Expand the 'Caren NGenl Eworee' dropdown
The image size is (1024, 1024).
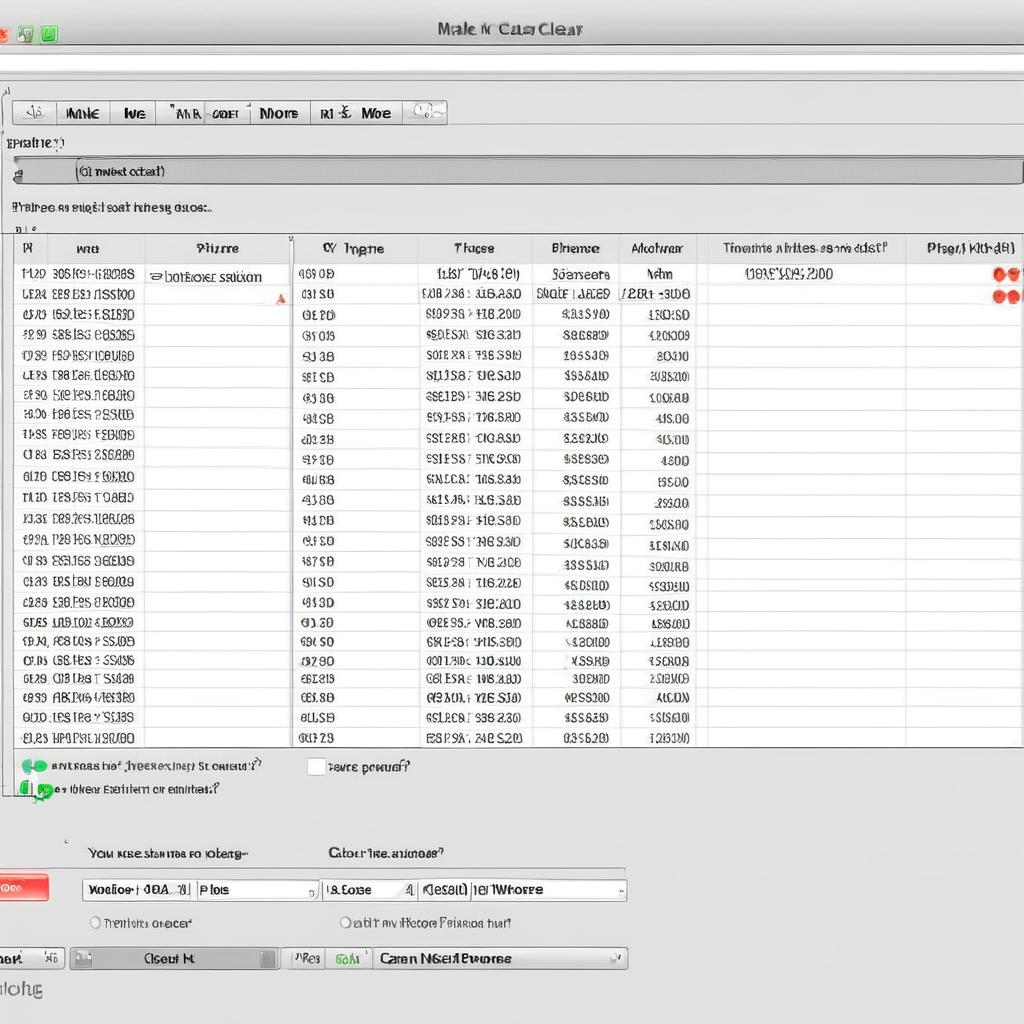500,959
